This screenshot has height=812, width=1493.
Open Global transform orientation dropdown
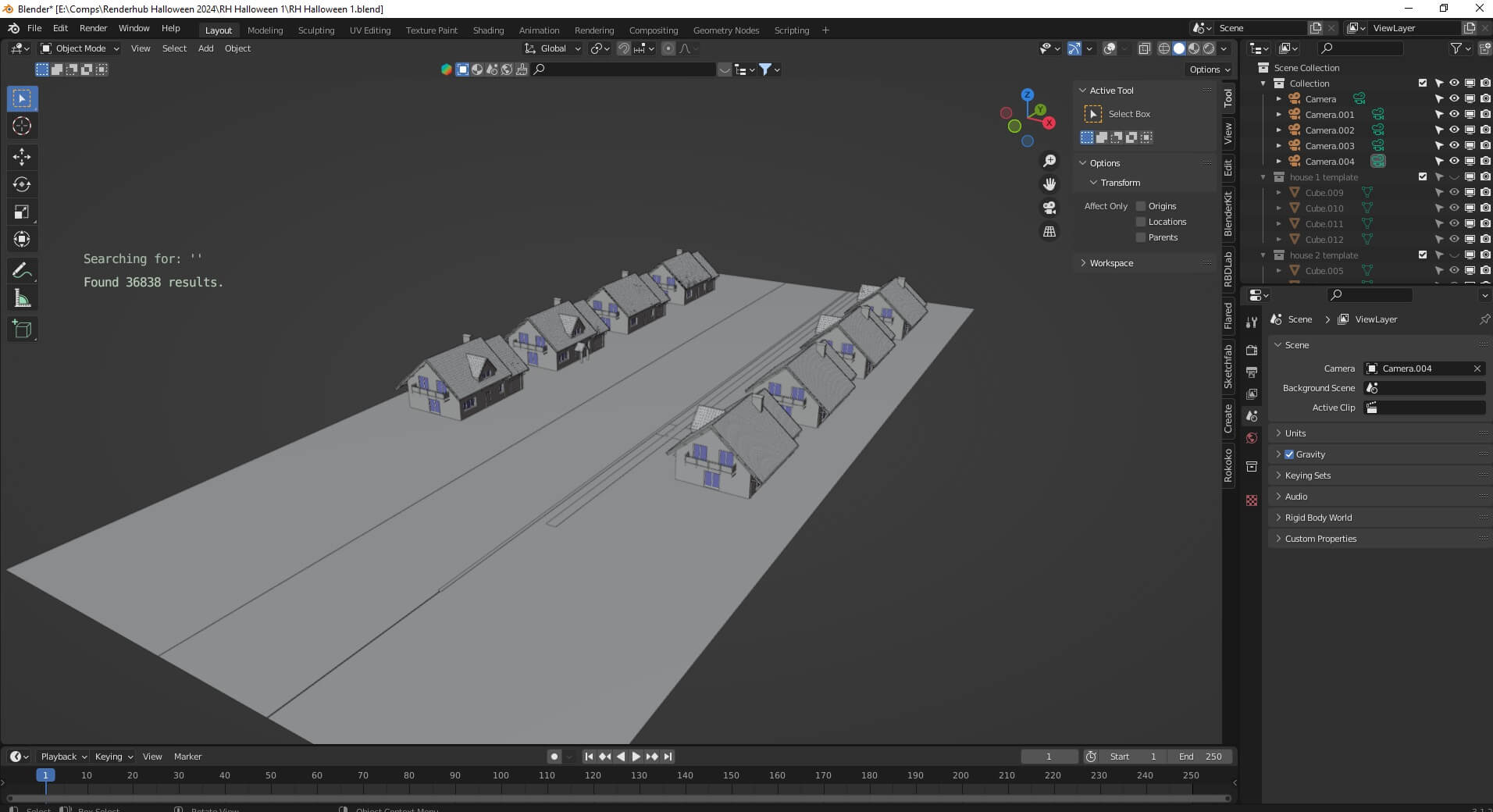coord(553,48)
